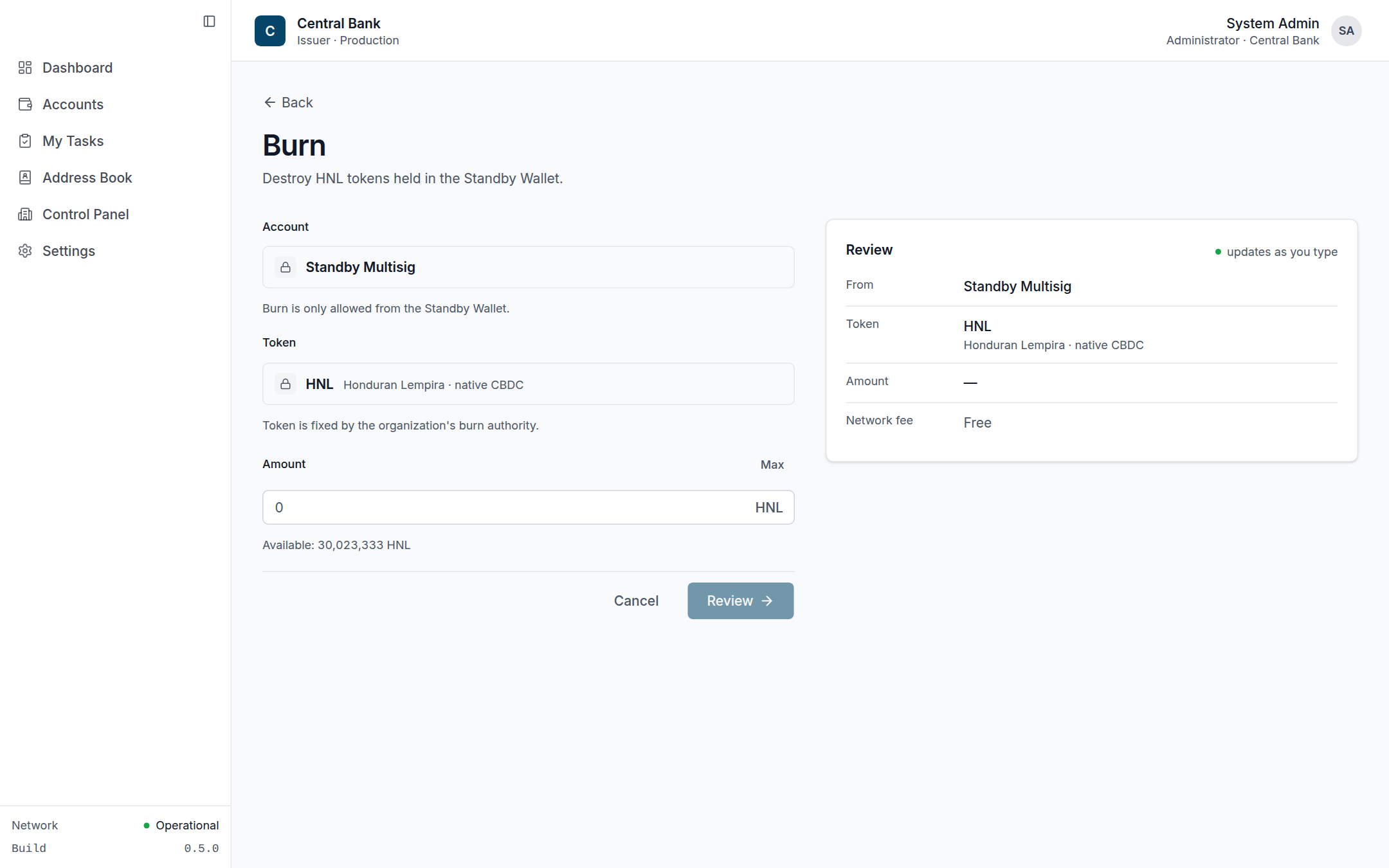
Task: Click the System Admin user name
Action: tap(1272, 23)
